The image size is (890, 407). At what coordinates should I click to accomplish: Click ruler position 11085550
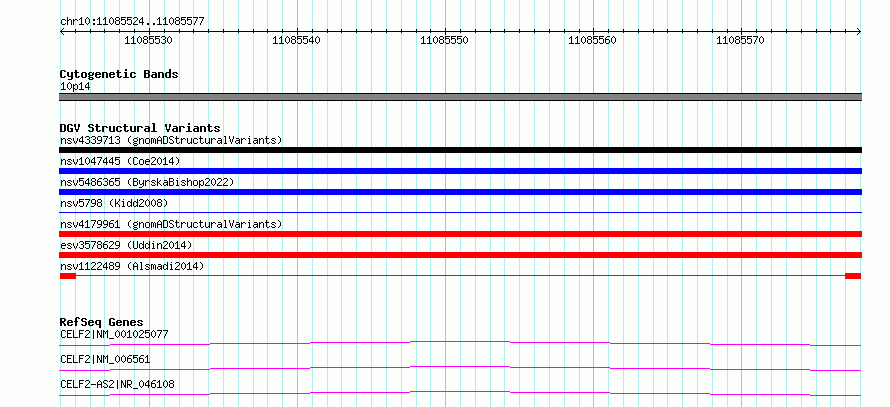point(444,40)
